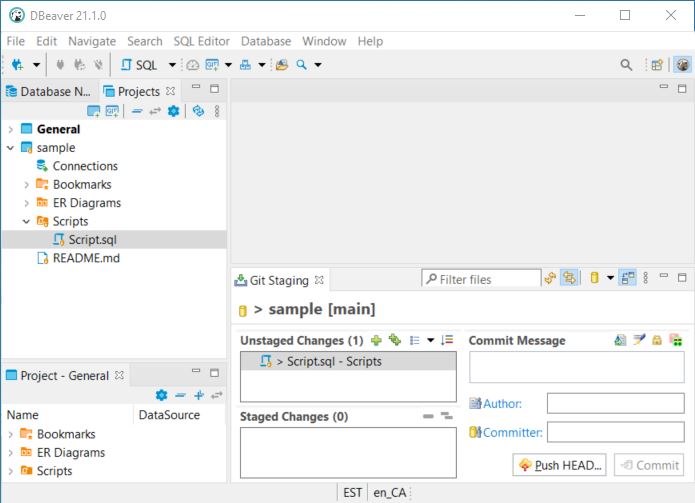
Task: Click the Commit Message text area
Action: [577, 367]
